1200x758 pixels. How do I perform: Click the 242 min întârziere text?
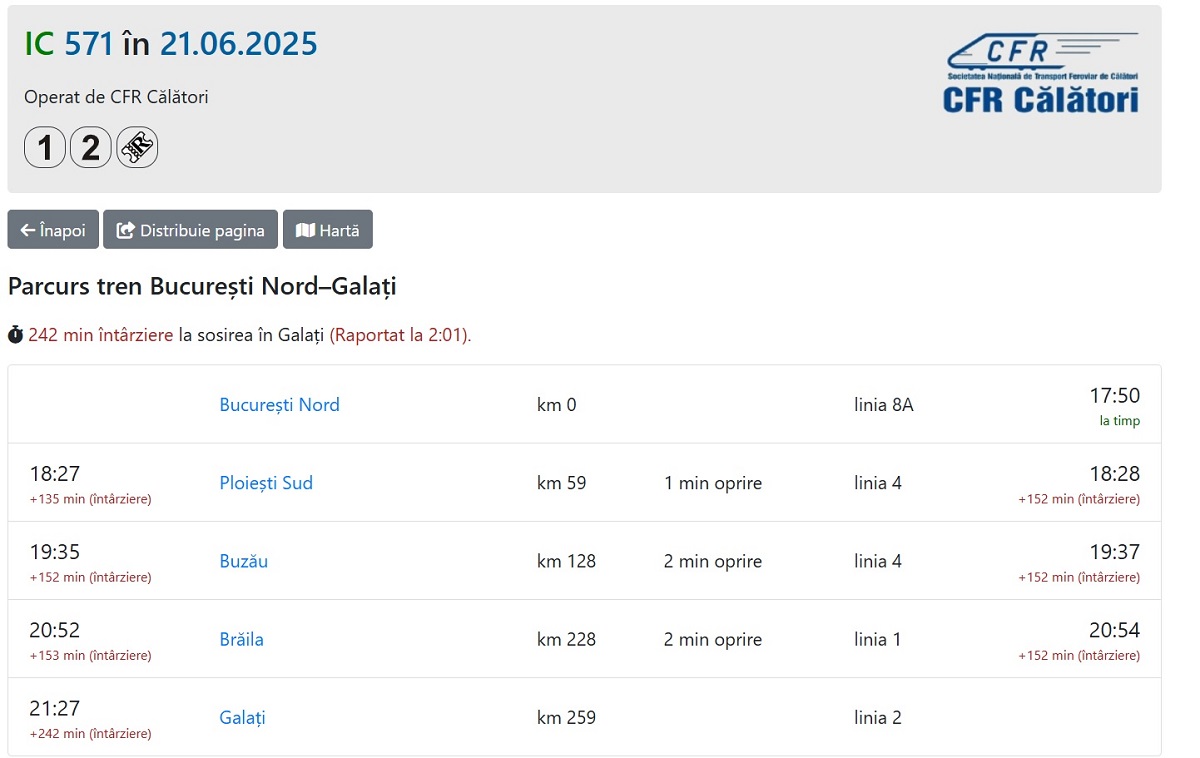coord(101,335)
